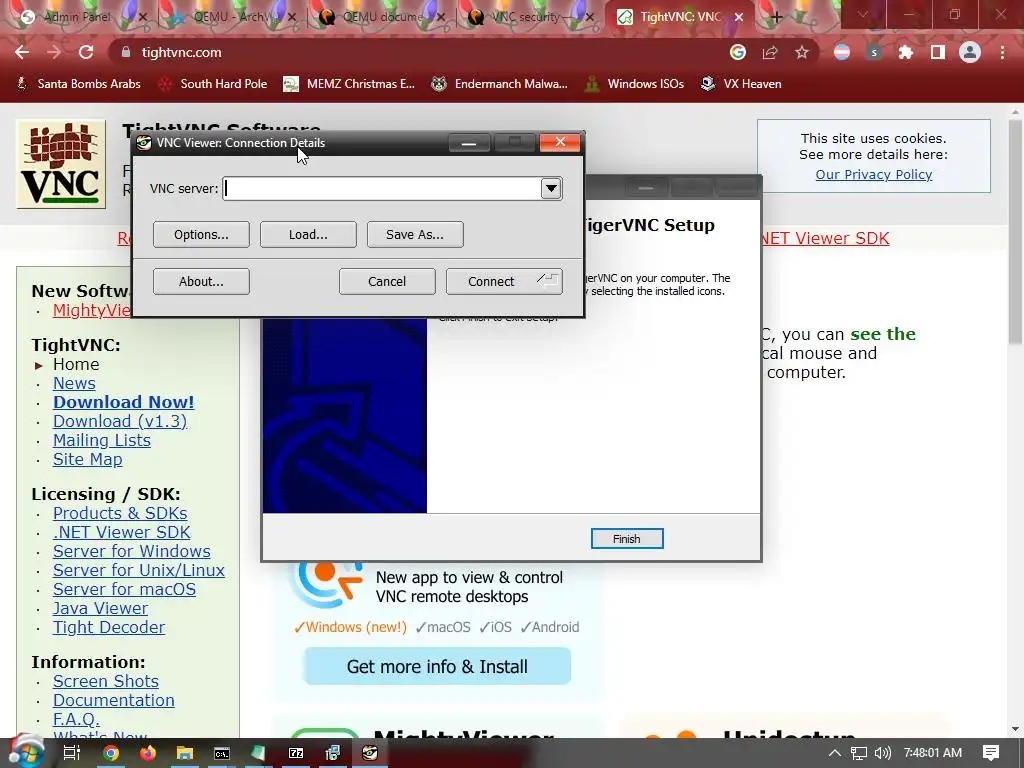Open Our Privacy Policy link
1024x768 pixels.
874,174
